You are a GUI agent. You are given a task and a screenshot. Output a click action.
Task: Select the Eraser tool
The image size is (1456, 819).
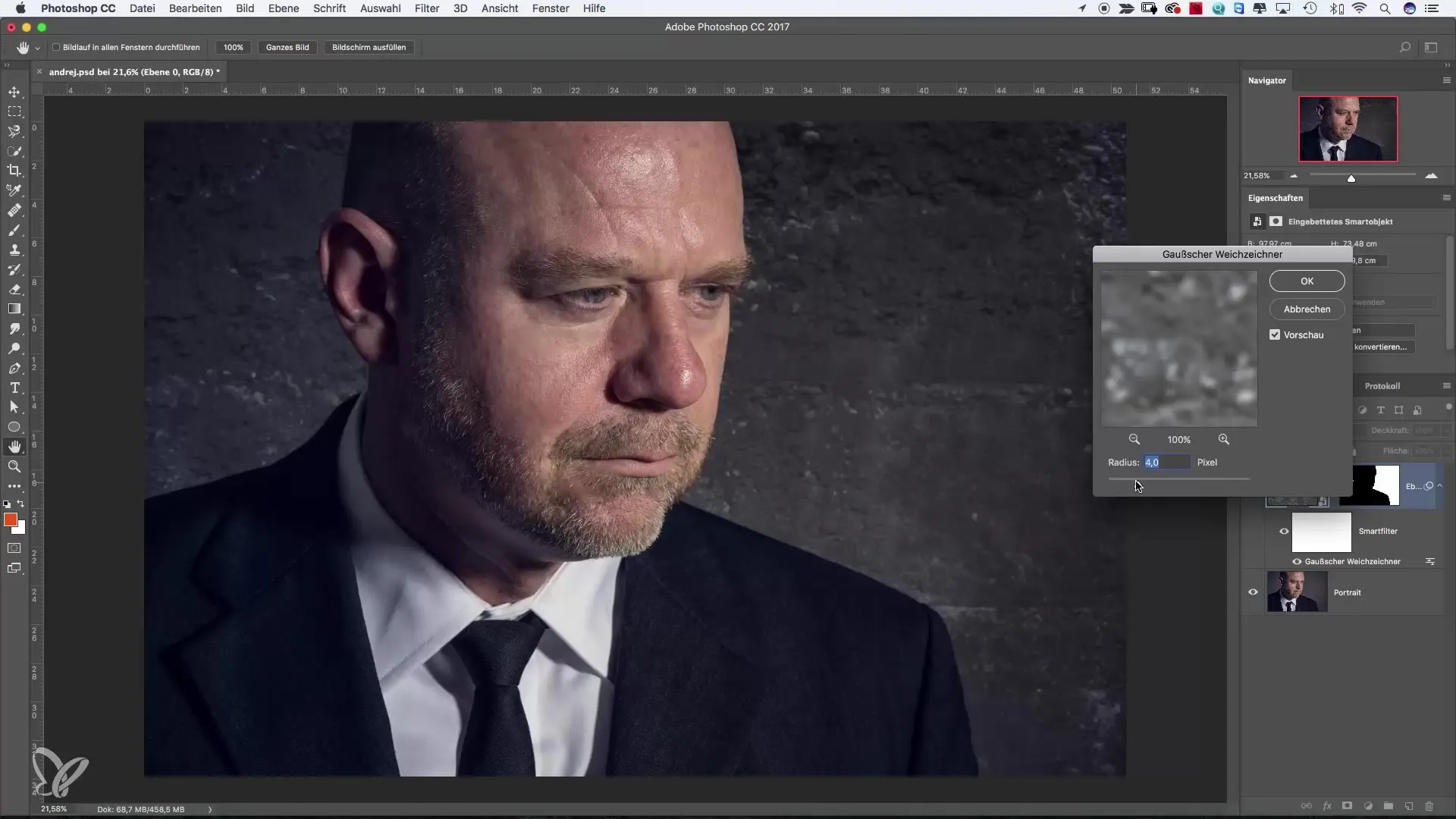pyautogui.click(x=14, y=289)
